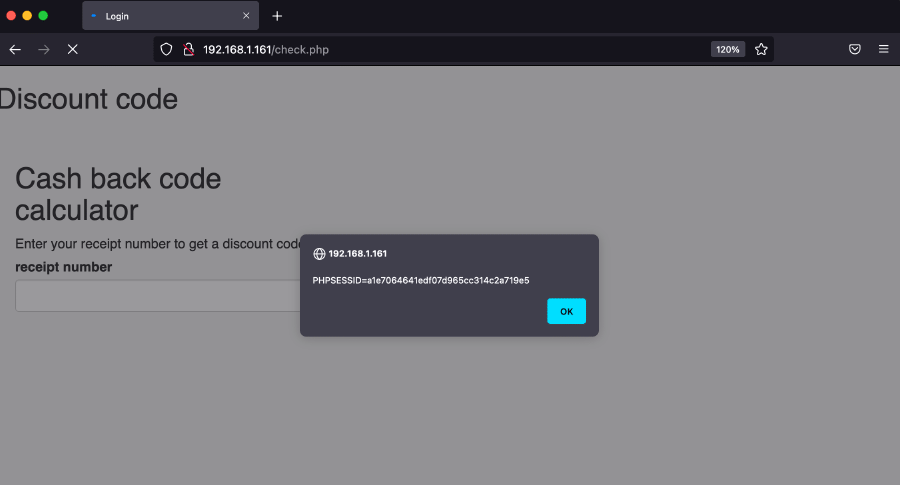The image size is (900, 485).
Task: Open the Firefox hamburger application menu
Action: [x=883, y=49]
